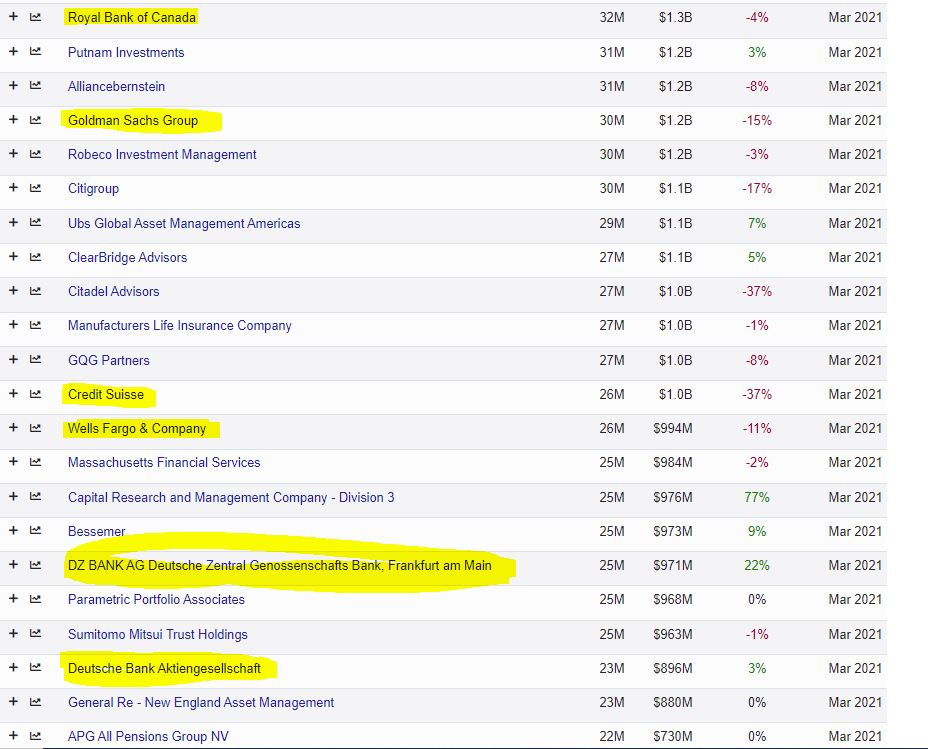
Task: Open chart icon for General Re New England
Action: point(36,702)
